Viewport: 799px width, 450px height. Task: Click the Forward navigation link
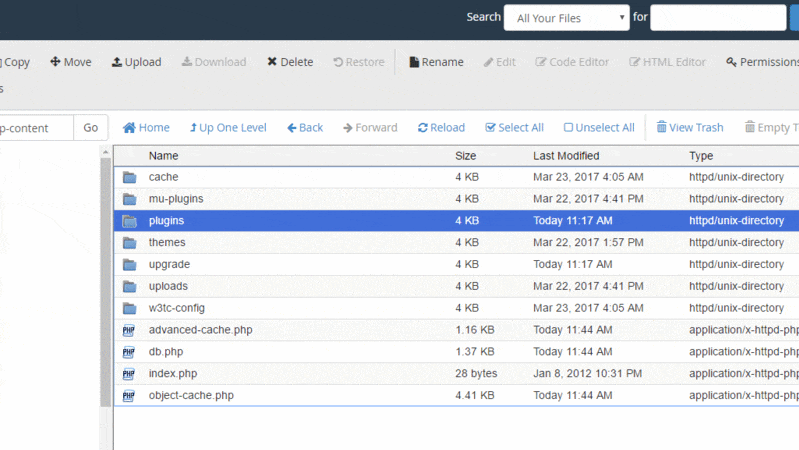pyautogui.click(x=370, y=127)
